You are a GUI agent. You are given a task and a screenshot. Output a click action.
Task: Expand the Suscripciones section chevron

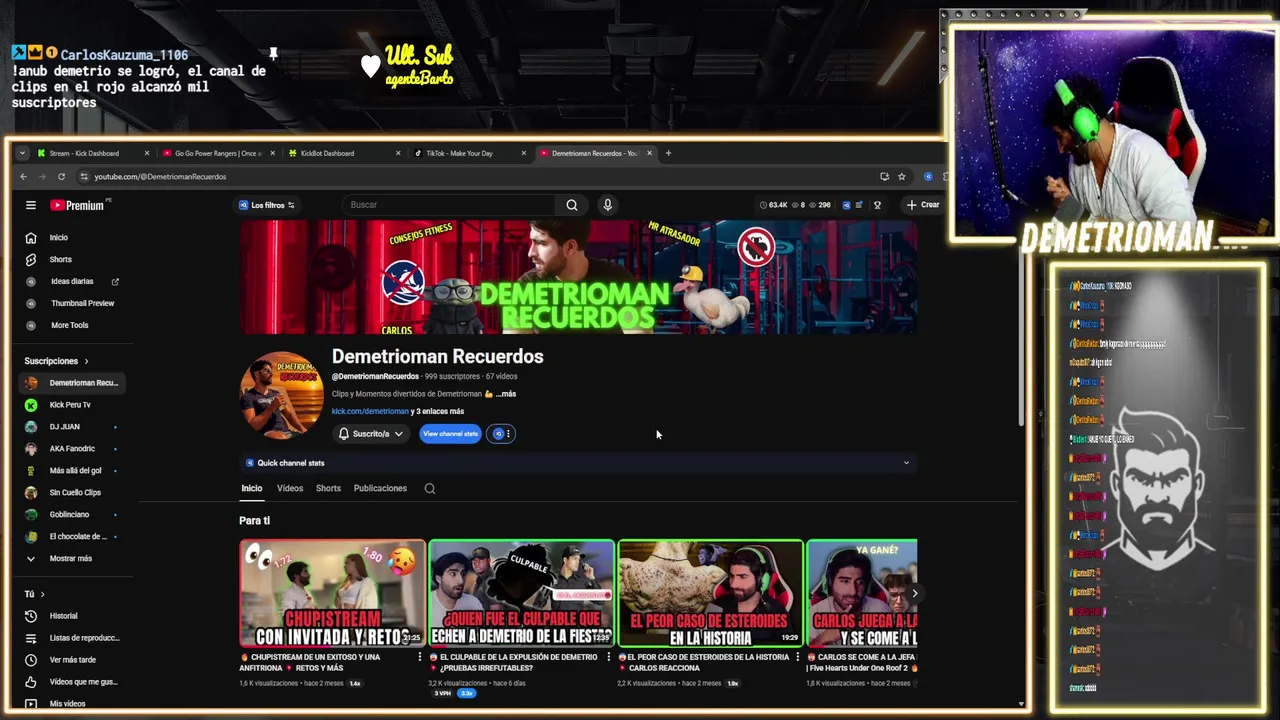(86, 361)
